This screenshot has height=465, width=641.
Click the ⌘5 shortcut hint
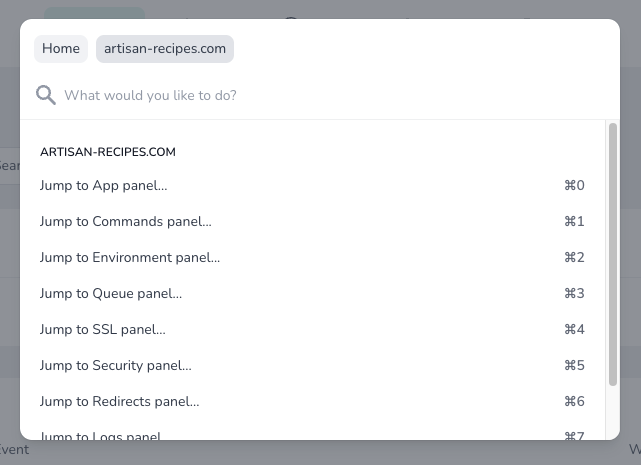(x=574, y=365)
